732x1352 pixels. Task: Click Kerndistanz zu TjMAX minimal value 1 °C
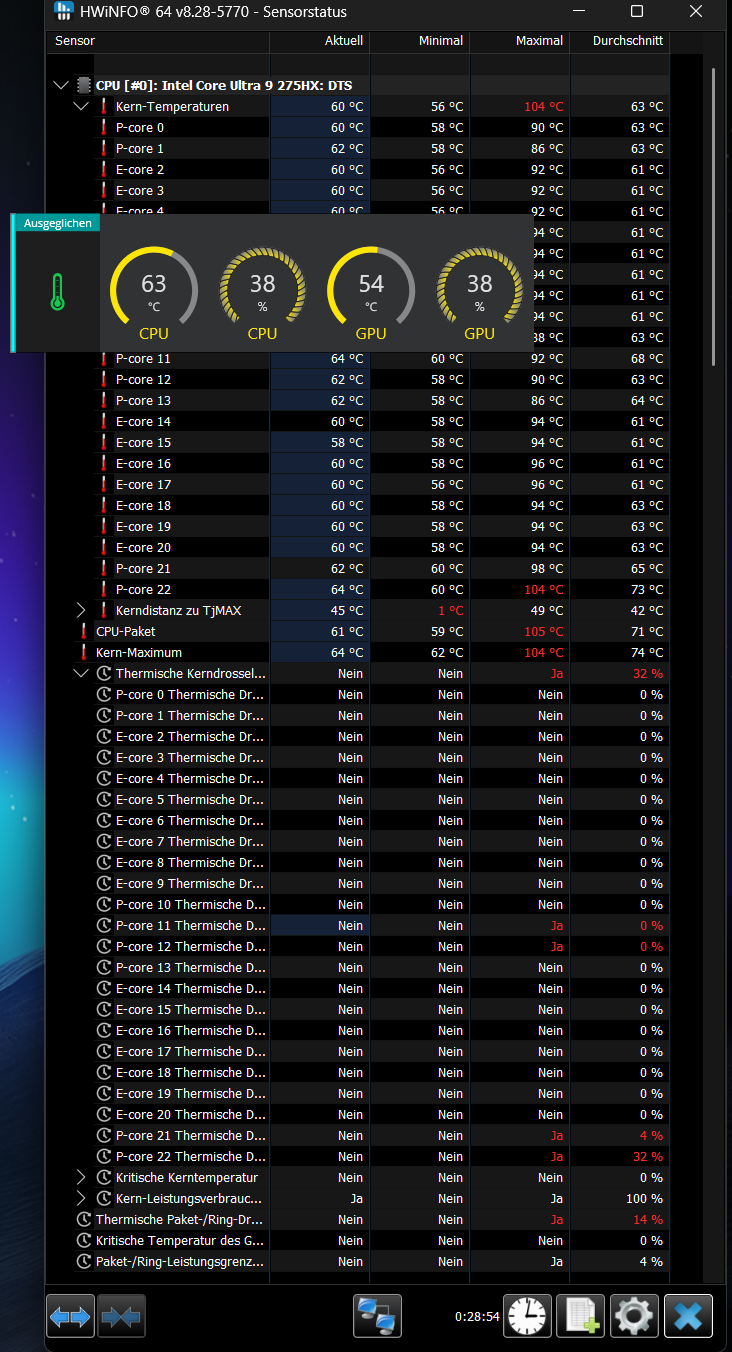click(x=449, y=611)
